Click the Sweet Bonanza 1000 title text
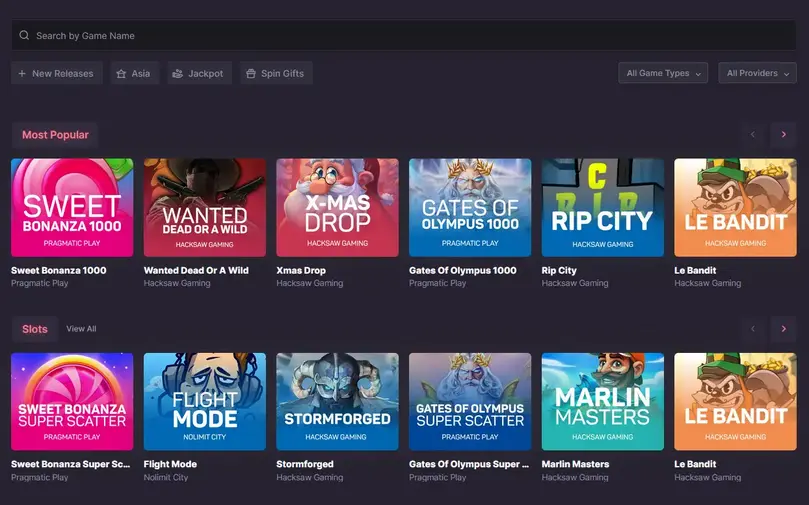Viewport: 809px width, 505px height. pos(59,270)
